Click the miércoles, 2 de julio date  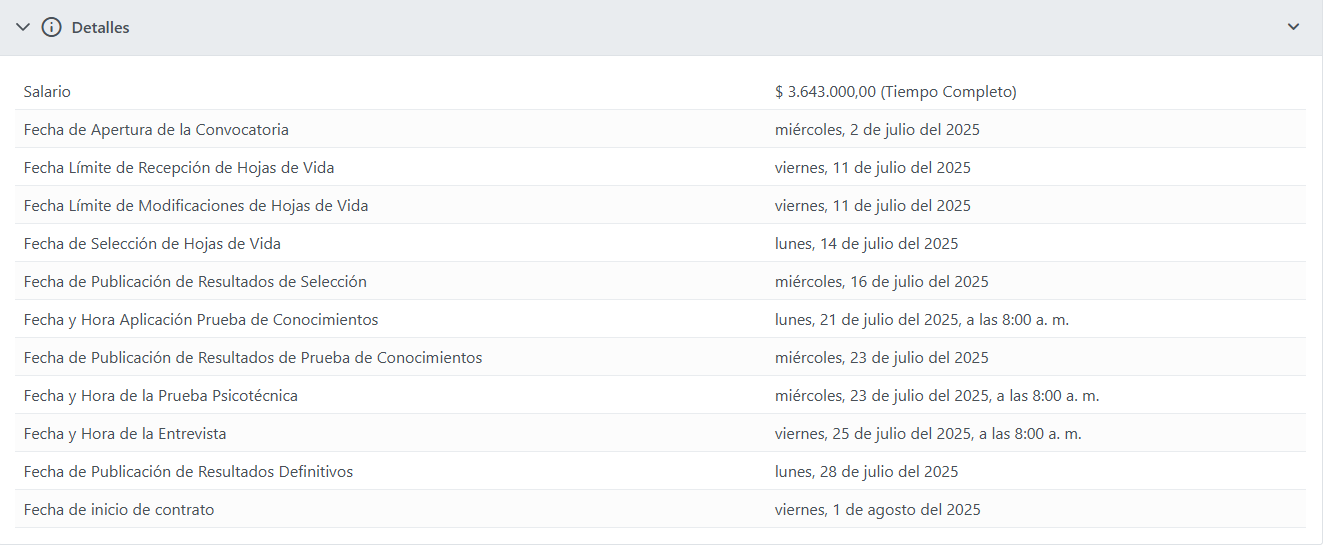(877, 130)
